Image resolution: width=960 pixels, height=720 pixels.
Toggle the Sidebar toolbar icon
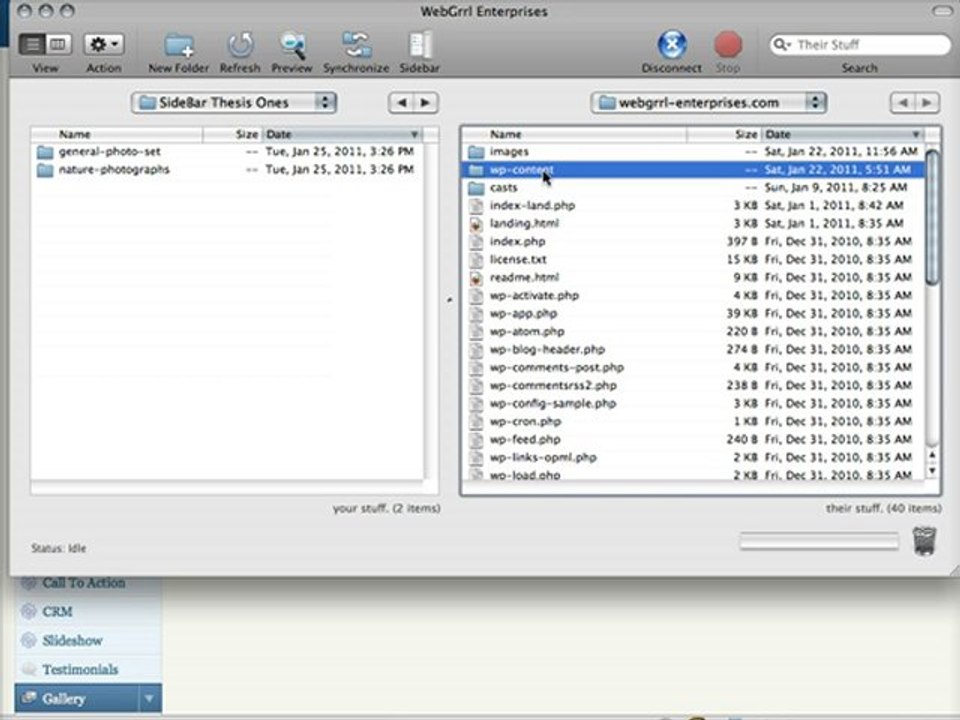click(420, 45)
